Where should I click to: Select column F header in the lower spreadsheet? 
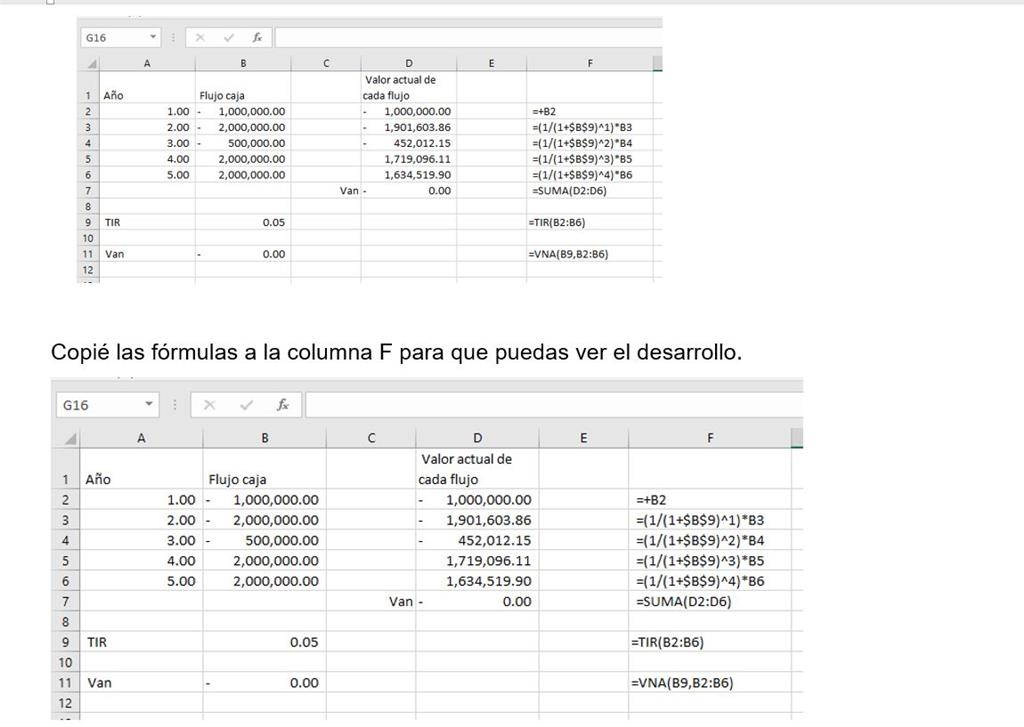[710, 438]
